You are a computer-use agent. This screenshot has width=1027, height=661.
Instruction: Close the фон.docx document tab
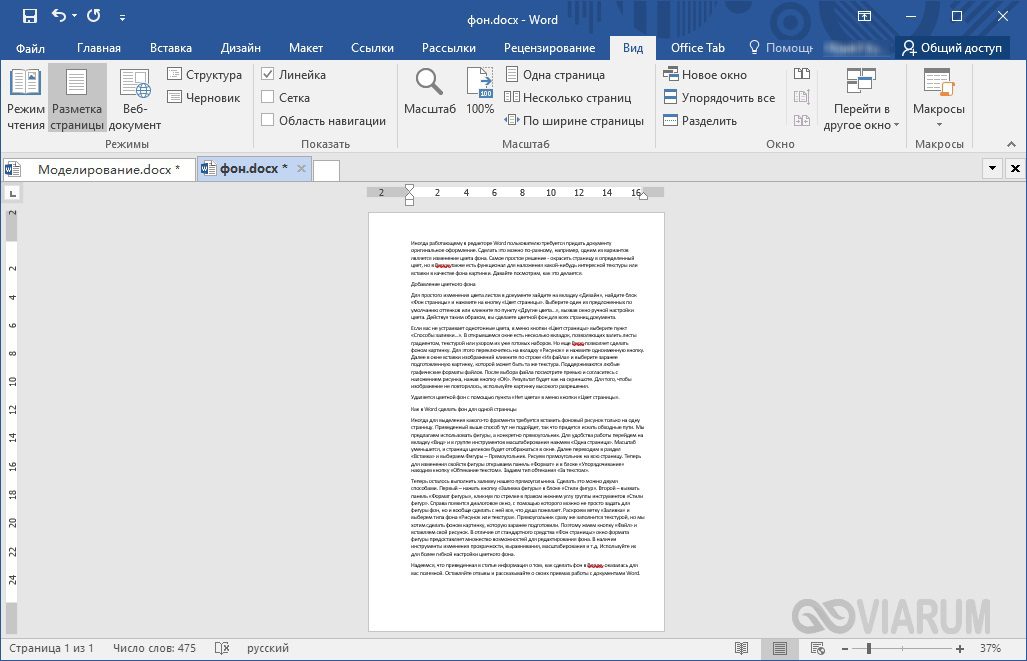tap(301, 168)
